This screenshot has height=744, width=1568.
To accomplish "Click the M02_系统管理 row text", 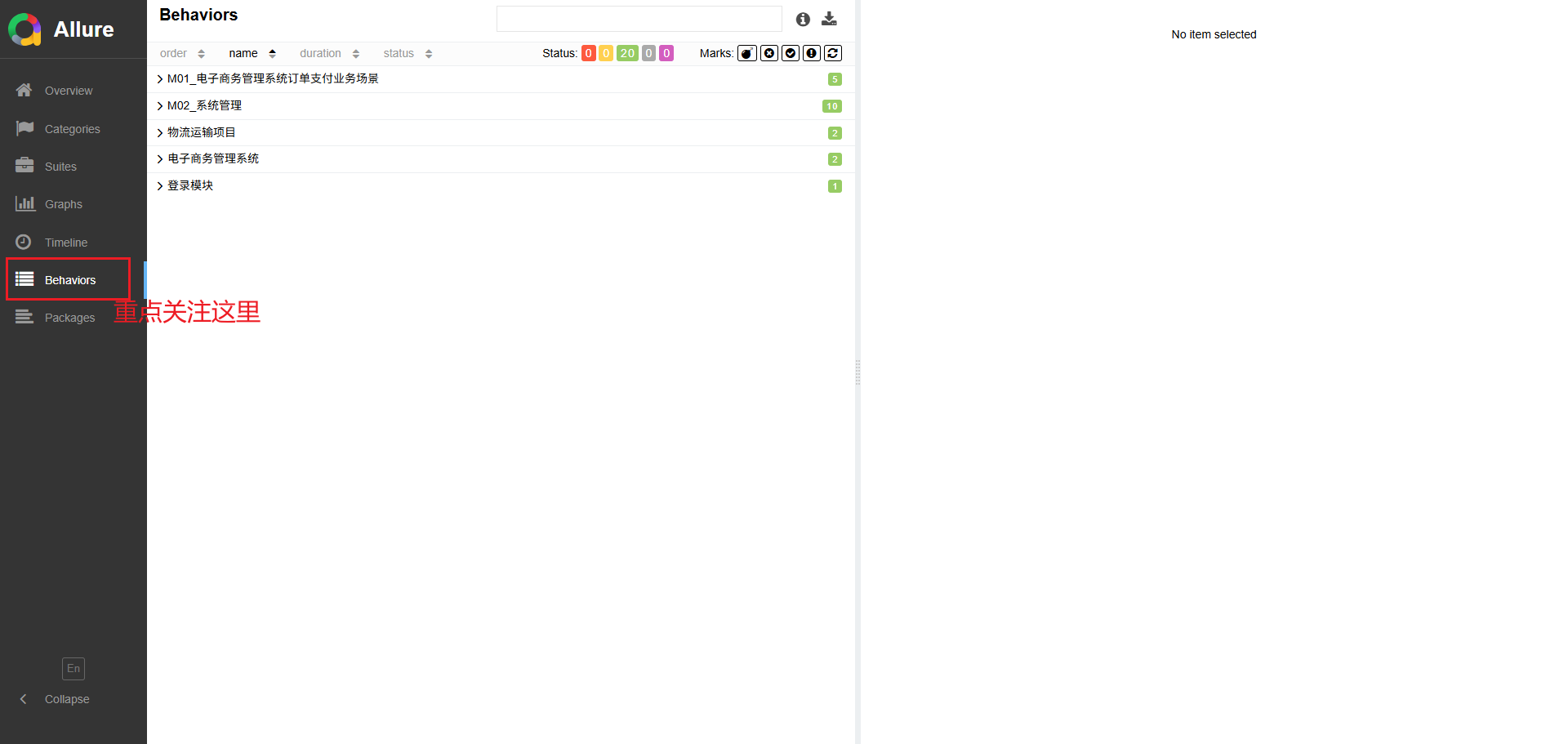I will (x=204, y=105).
